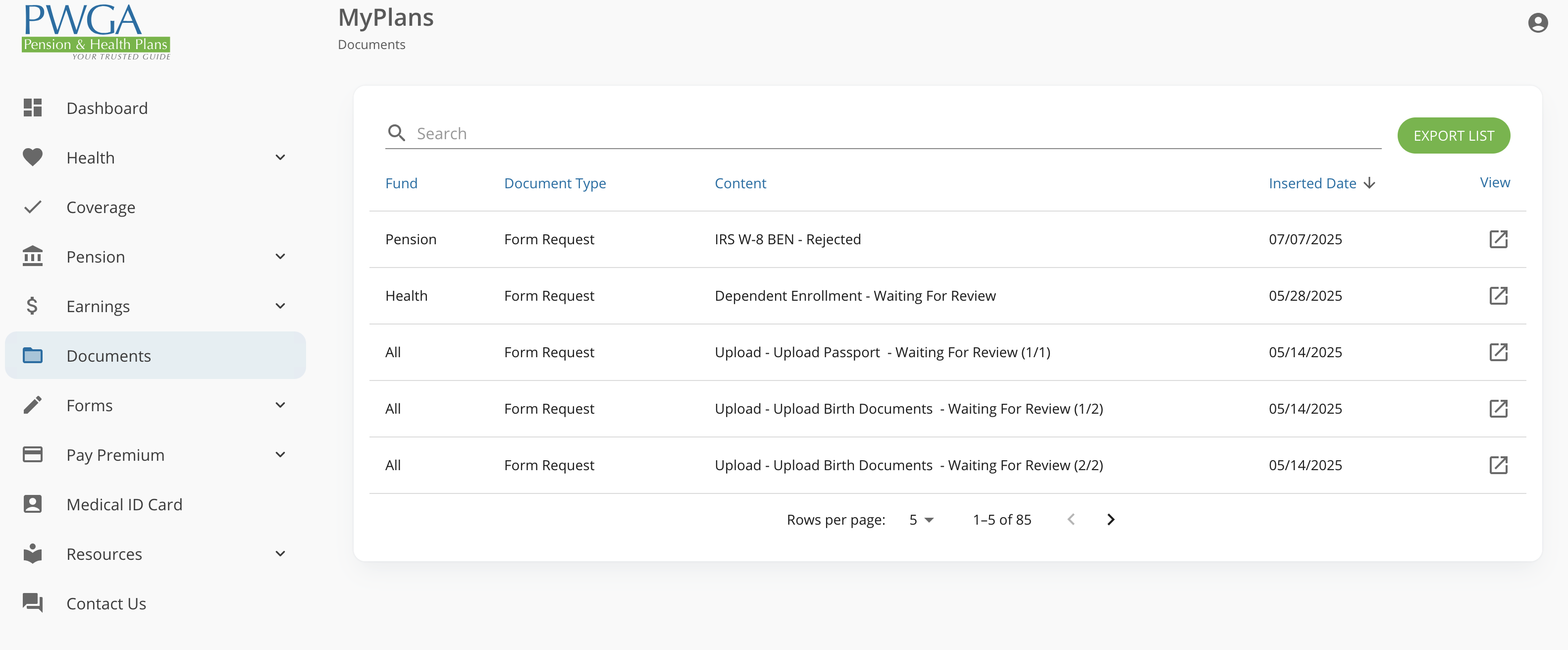Image resolution: width=1568 pixels, height=650 pixels.
Task: Click the 05/28/2025 date cell
Action: 1305,296
